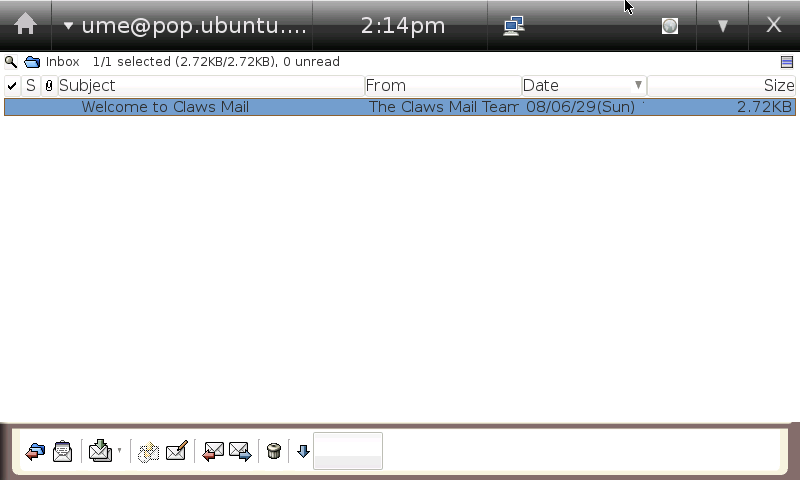Go to the Home screen icon

coord(25,24)
